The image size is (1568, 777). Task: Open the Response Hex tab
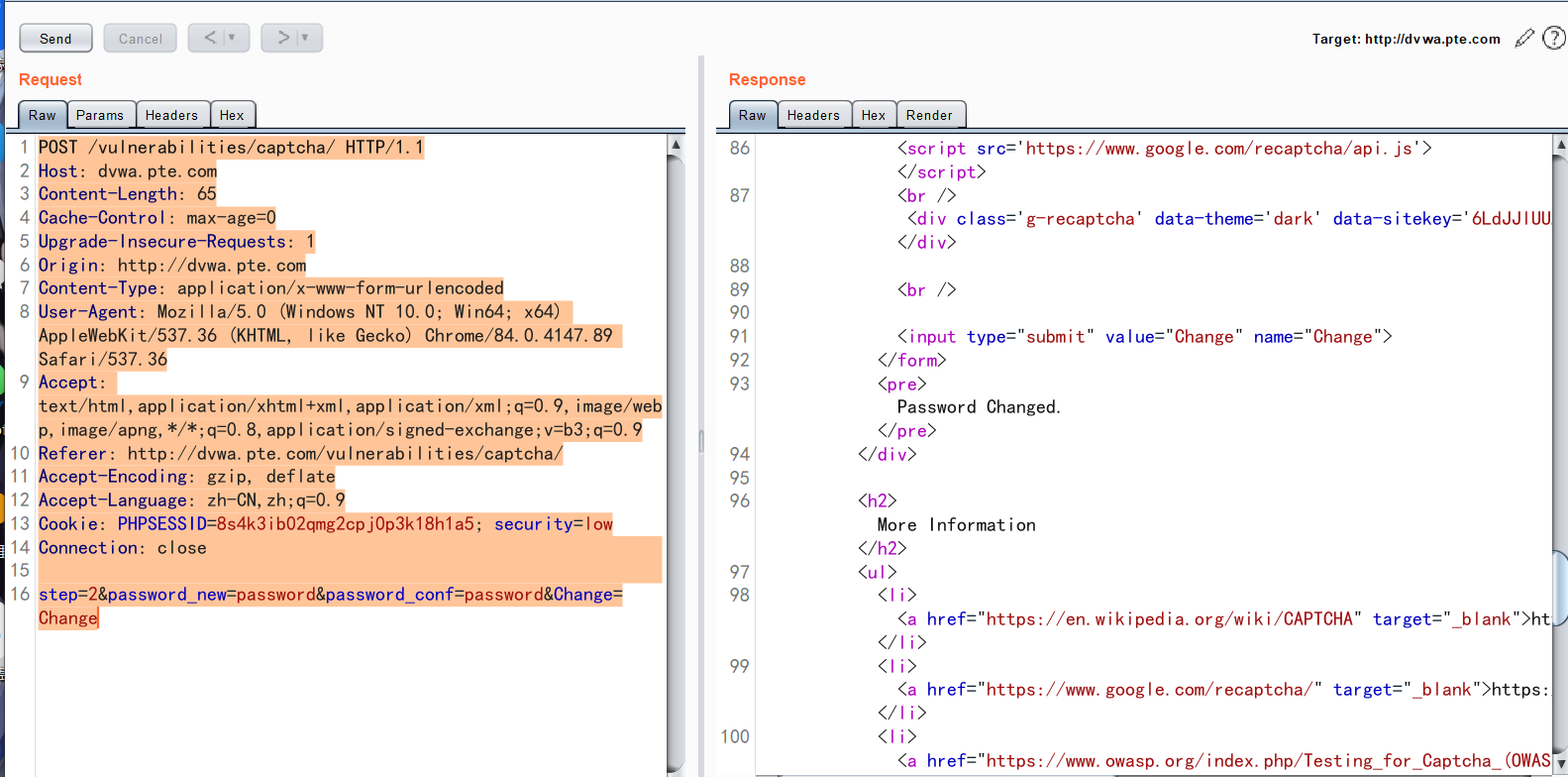coord(874,115)
